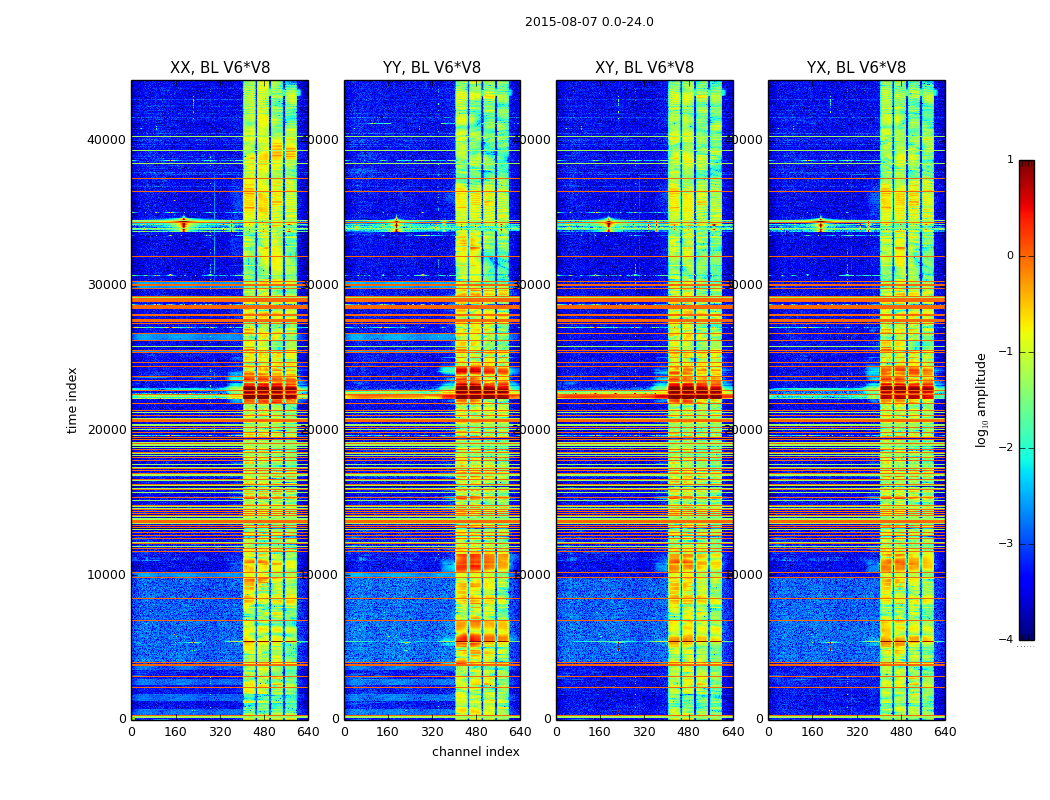Click the red hotspot near channel 190 in the XX panel
The image size is (1050, 800).
183,225
